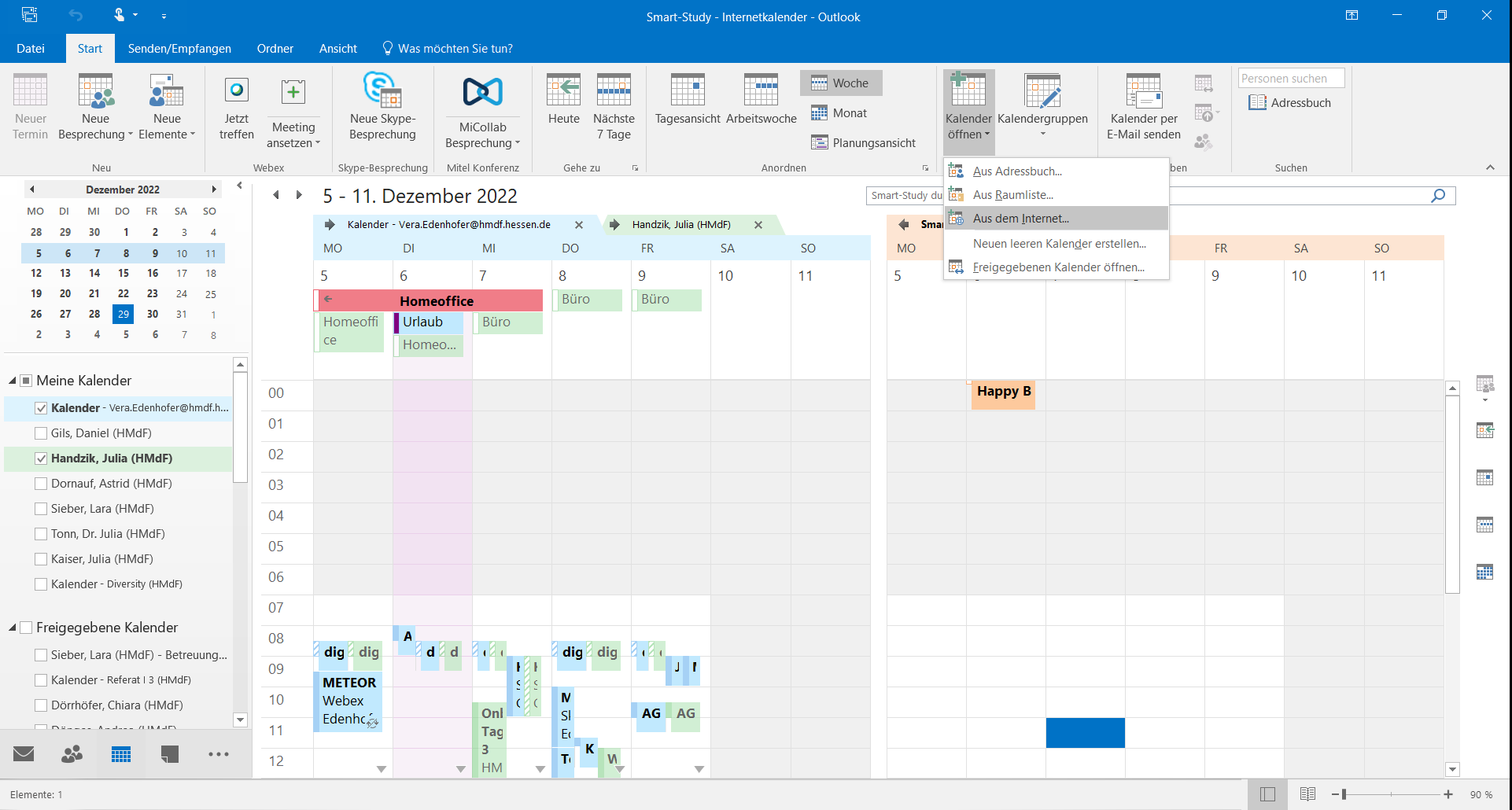
Task: Go to previous week arrow
Action: (276, 195)
